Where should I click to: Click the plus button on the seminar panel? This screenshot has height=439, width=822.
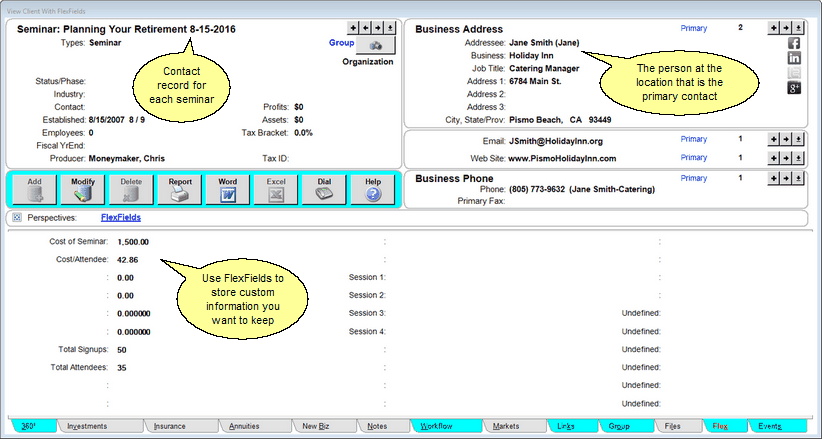[x=353, y=28]
